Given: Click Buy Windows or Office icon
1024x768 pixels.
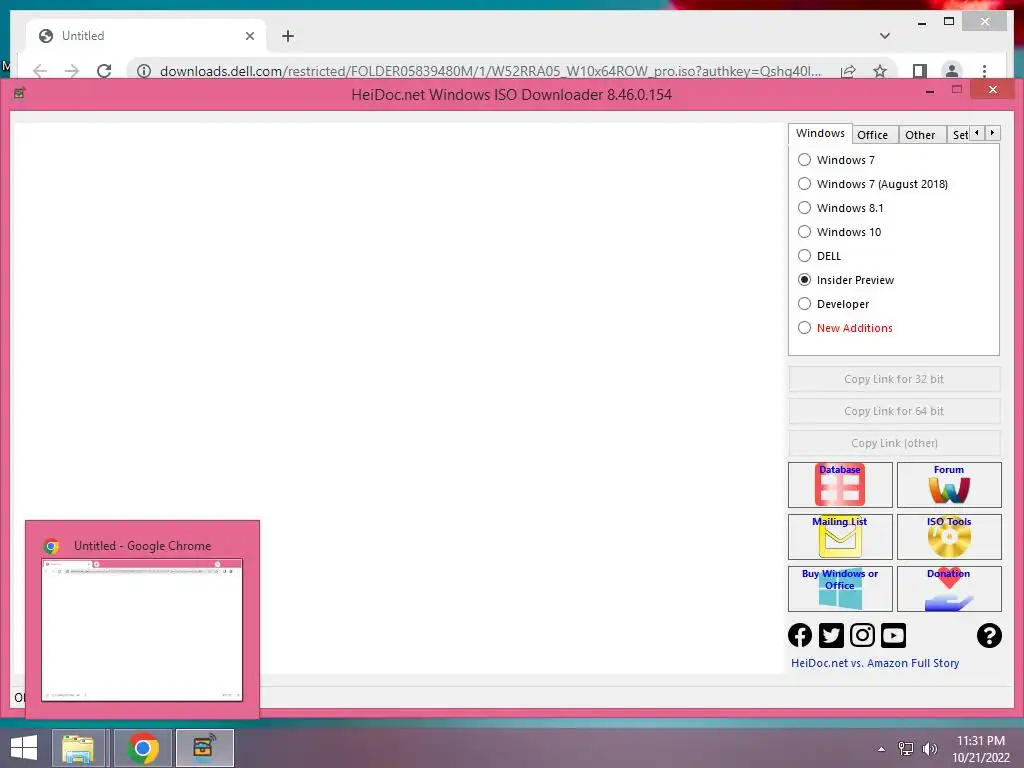Looking at the screenshot, I should 840,589.
